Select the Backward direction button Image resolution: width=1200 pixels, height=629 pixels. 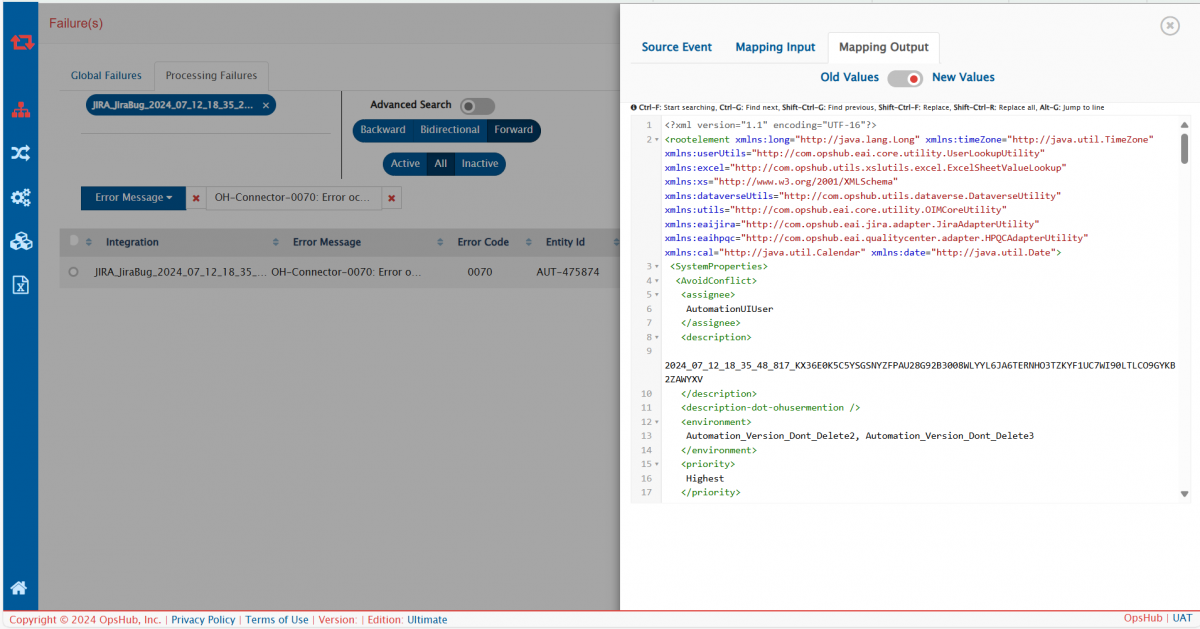click(x=383, y=130)
